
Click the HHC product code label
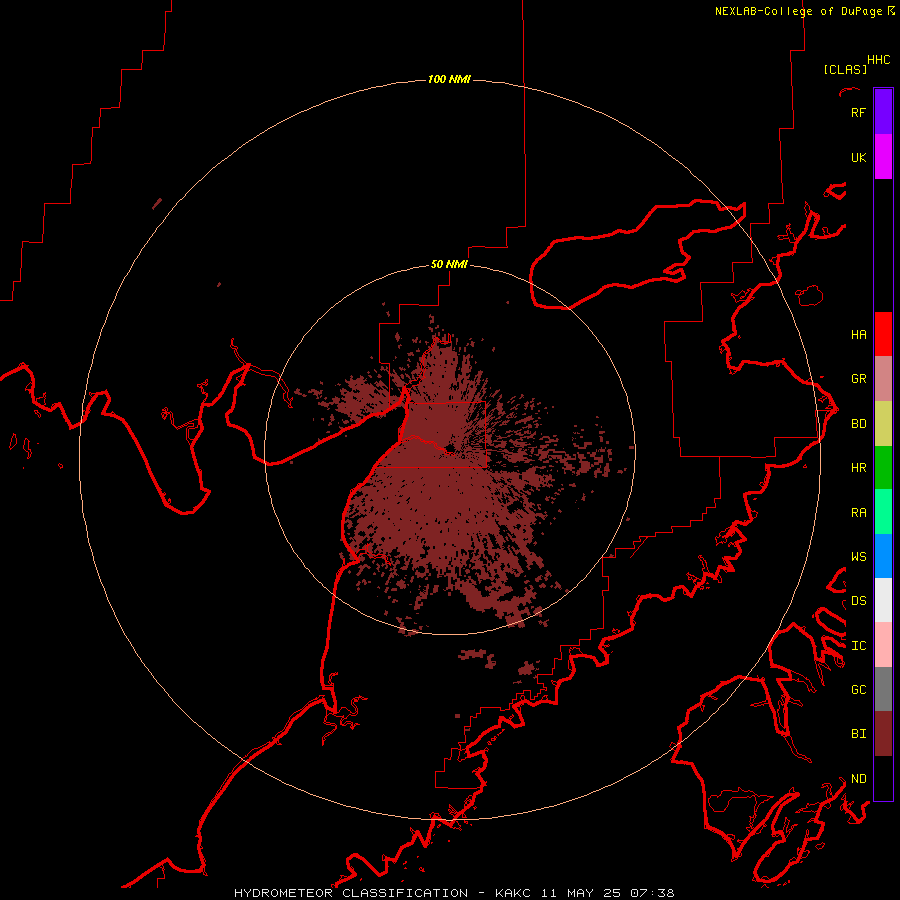(x=879, y=60)
